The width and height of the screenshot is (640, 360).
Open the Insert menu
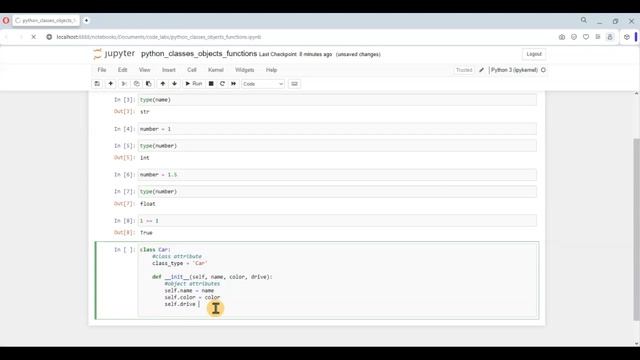pos(169,70)
